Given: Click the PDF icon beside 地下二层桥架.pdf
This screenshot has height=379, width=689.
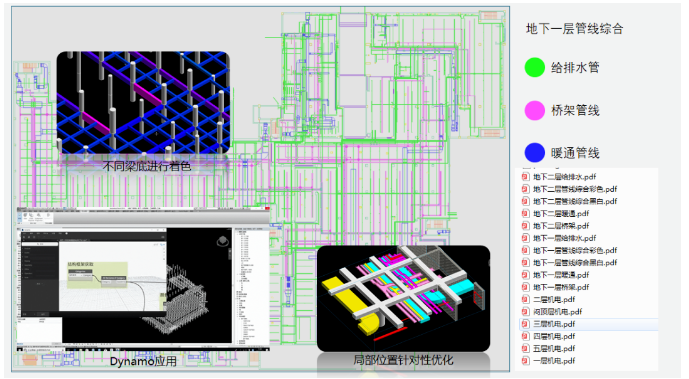Looking at the screenshot, I should [525, 226].
